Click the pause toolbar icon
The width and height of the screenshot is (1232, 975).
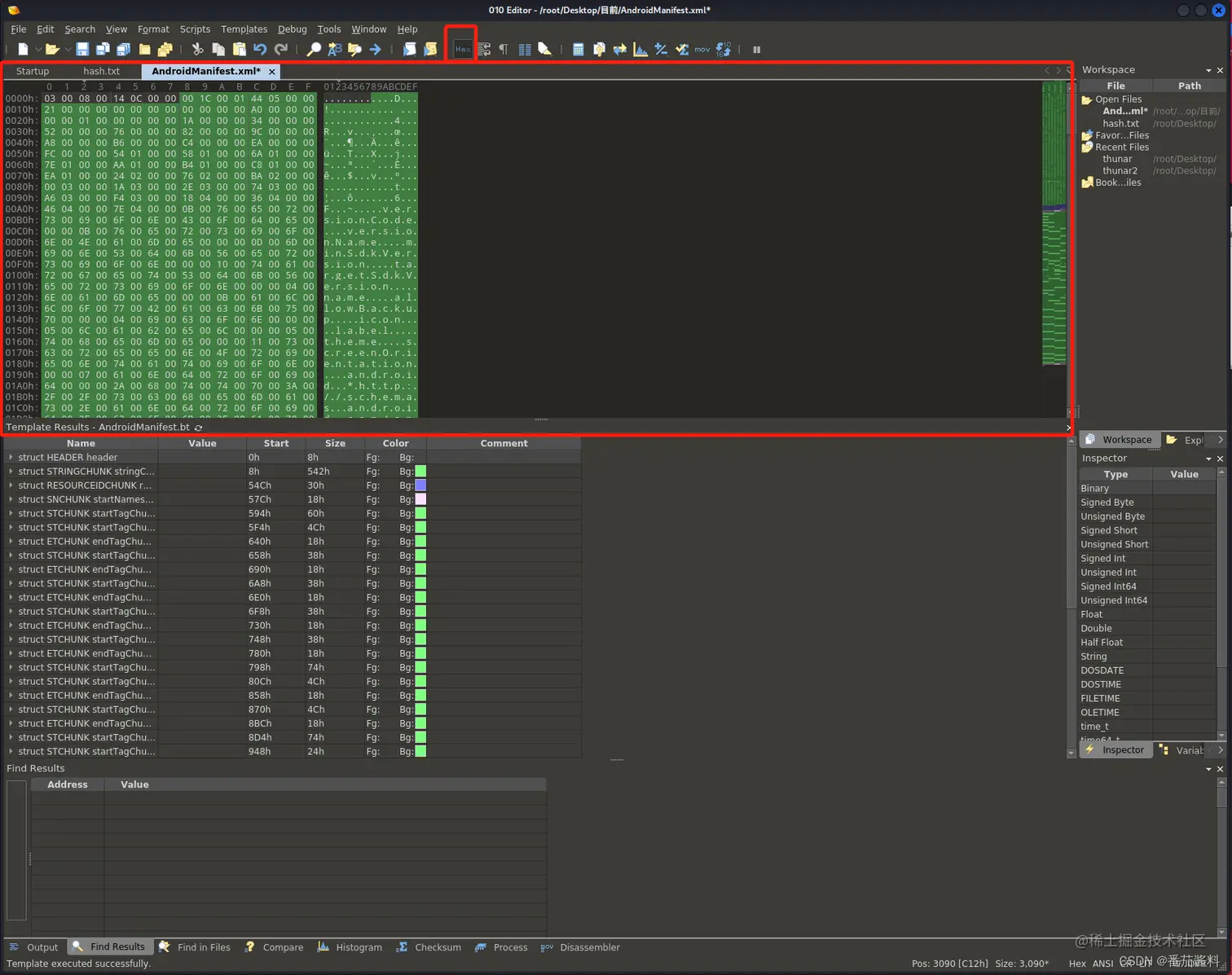pos(757,50)
